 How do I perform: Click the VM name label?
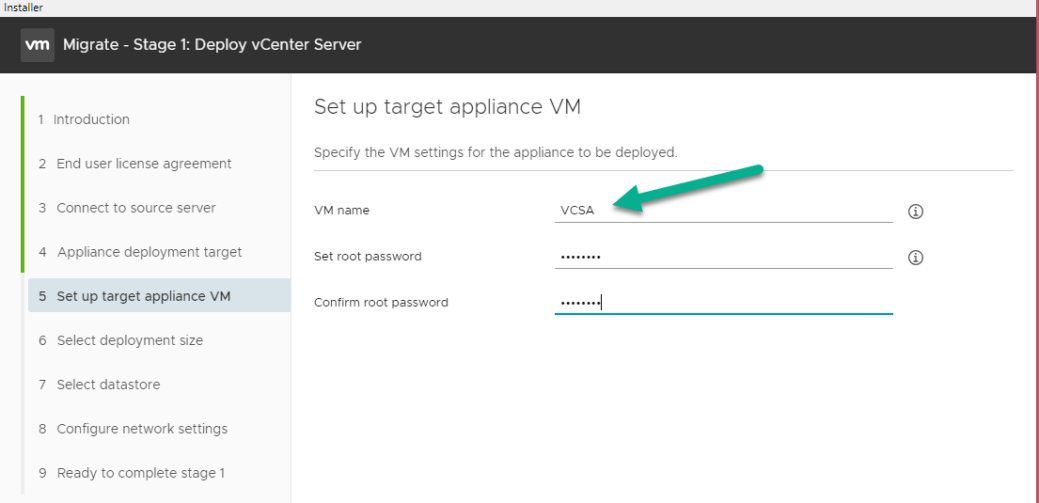pyautogui.click(x=341, y=211)
